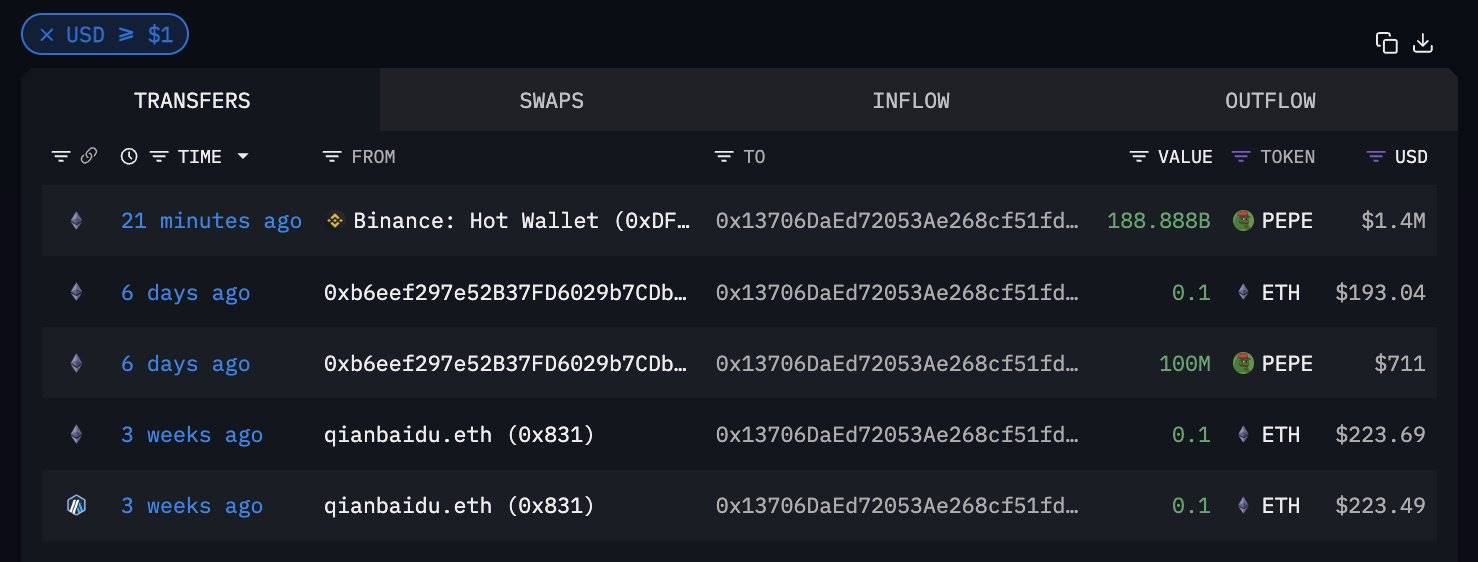The height and width of the screenshot is (562, 1478).
Task: Switch to the OUTFLOW tab
Action: click(1270, 101)
